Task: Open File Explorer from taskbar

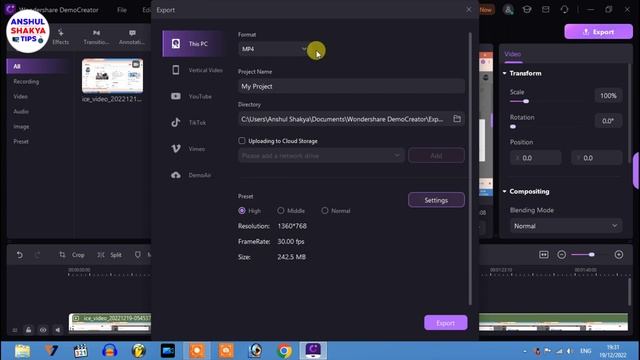Action: tap(22, 351)
